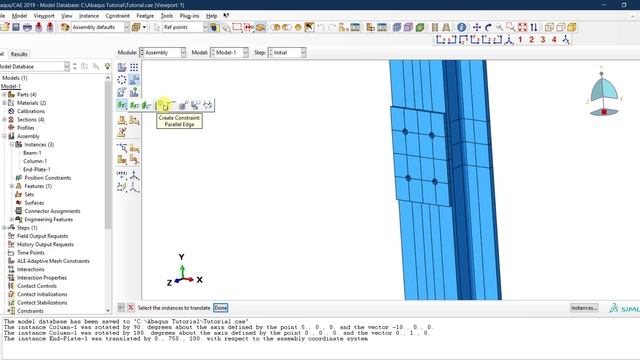640x360 pixels.
Task: Switch to the Results tab
Action: tap(19, 54)
